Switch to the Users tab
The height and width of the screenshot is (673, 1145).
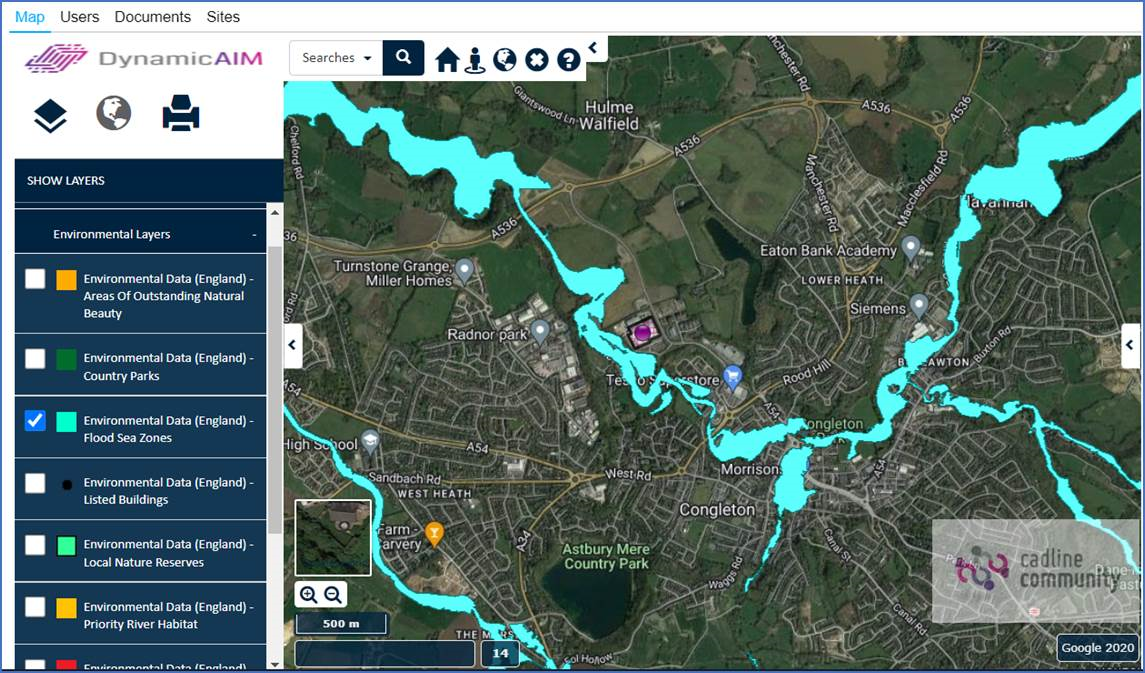pyautogui.click(x=80, y=17)
